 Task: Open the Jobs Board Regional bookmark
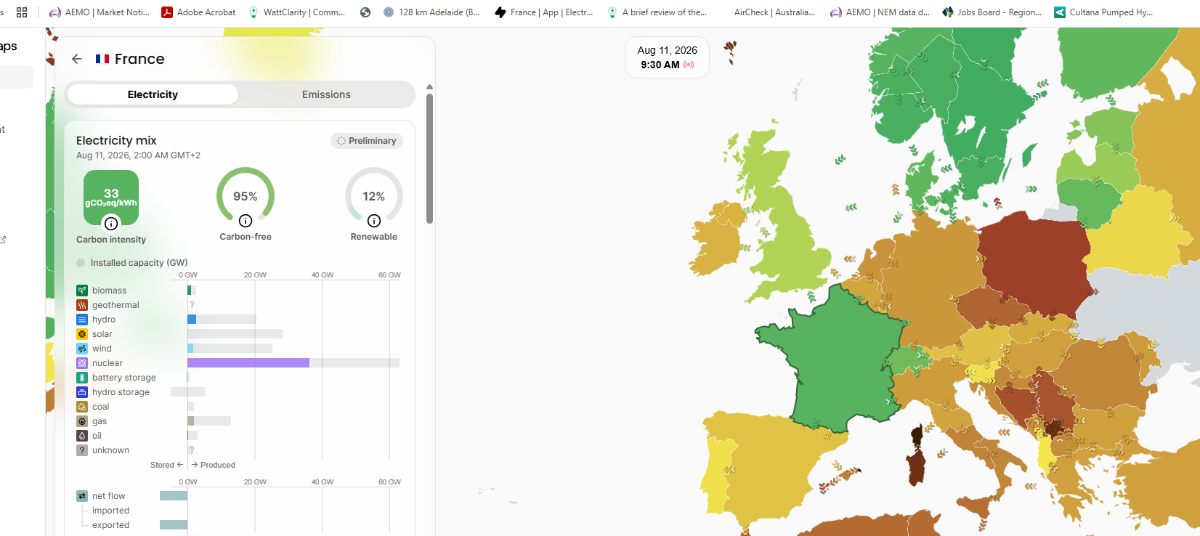point(992,12)
